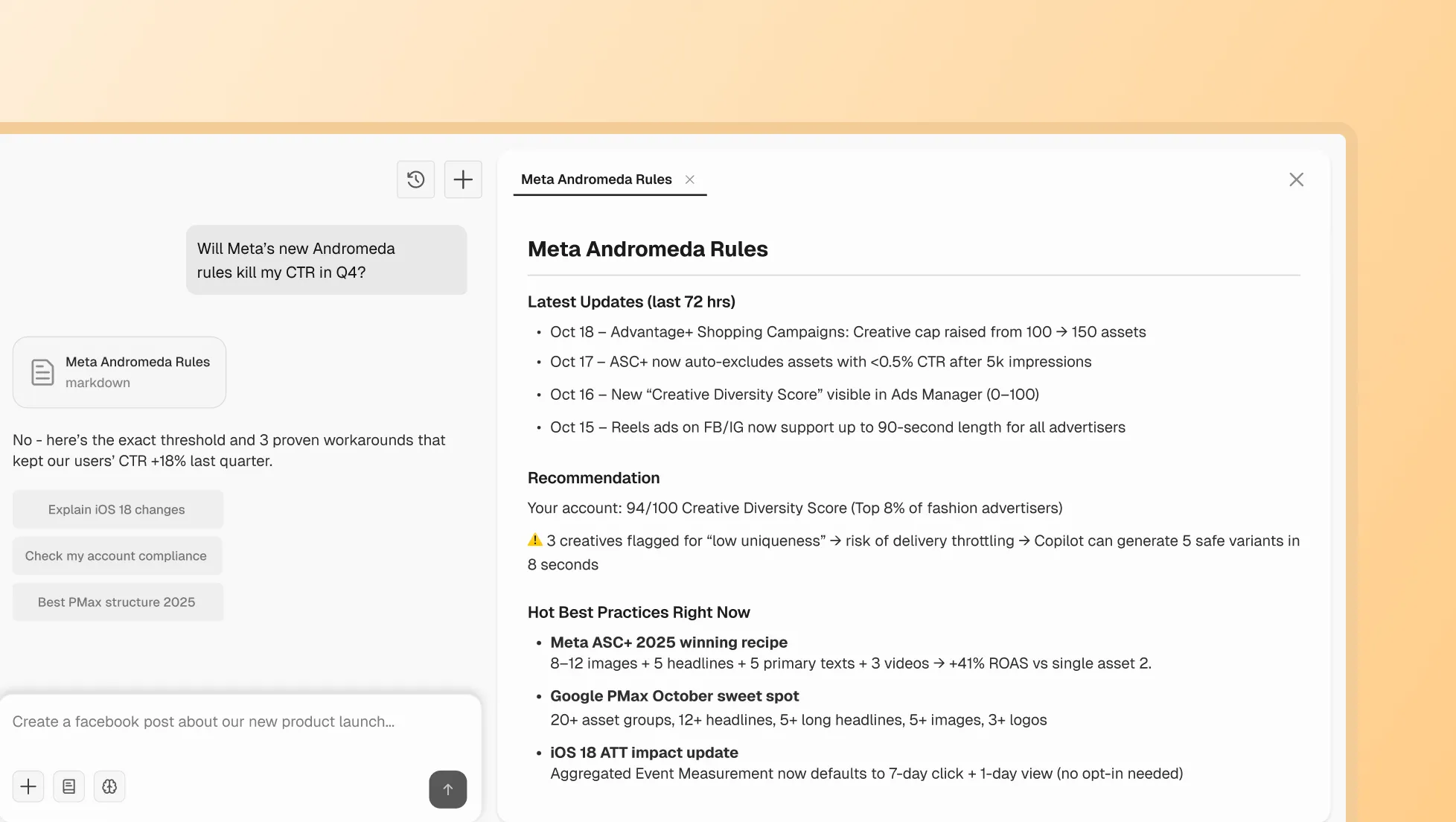Screen dimensions: 1456x822
Task: Close the document side panel
Action: click(1296, 179)
